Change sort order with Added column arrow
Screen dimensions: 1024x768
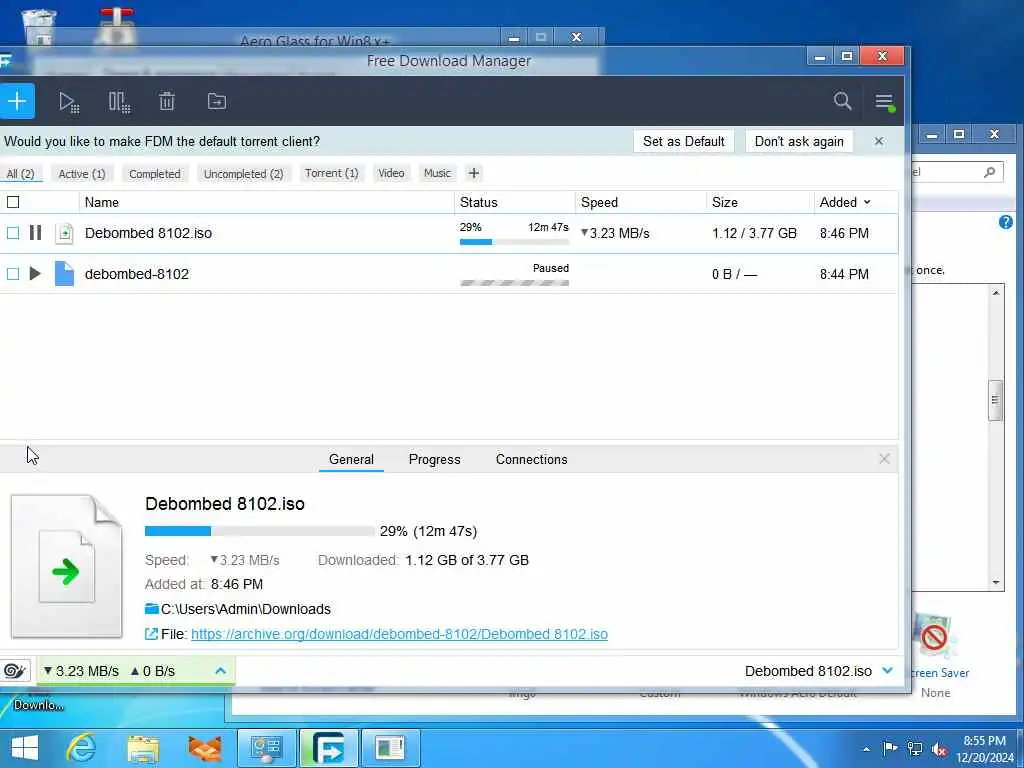tap(867, 202)
